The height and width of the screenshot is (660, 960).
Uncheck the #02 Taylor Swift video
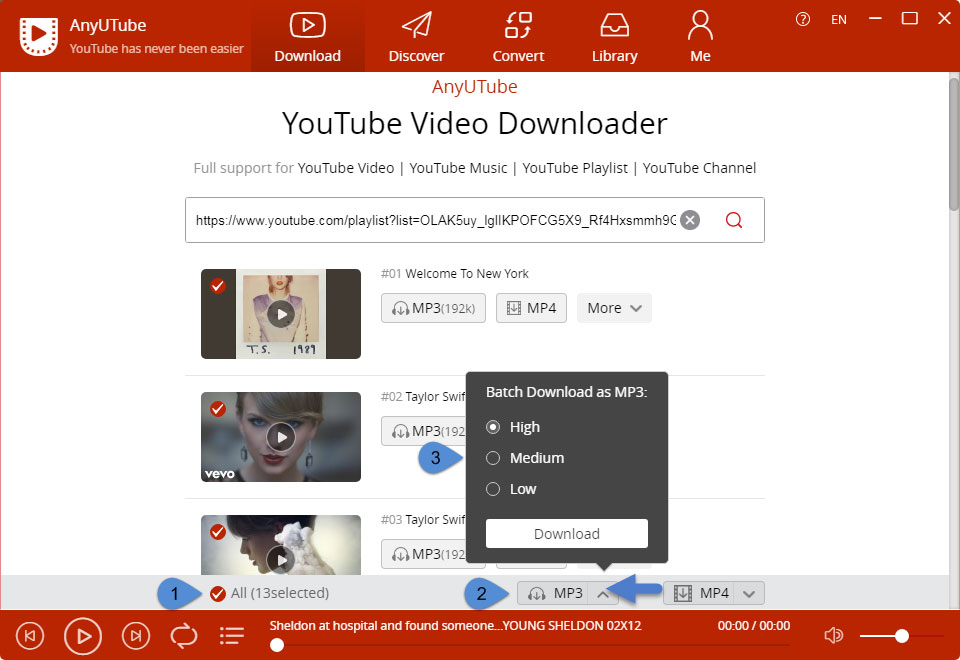click(x=217, y=408)
